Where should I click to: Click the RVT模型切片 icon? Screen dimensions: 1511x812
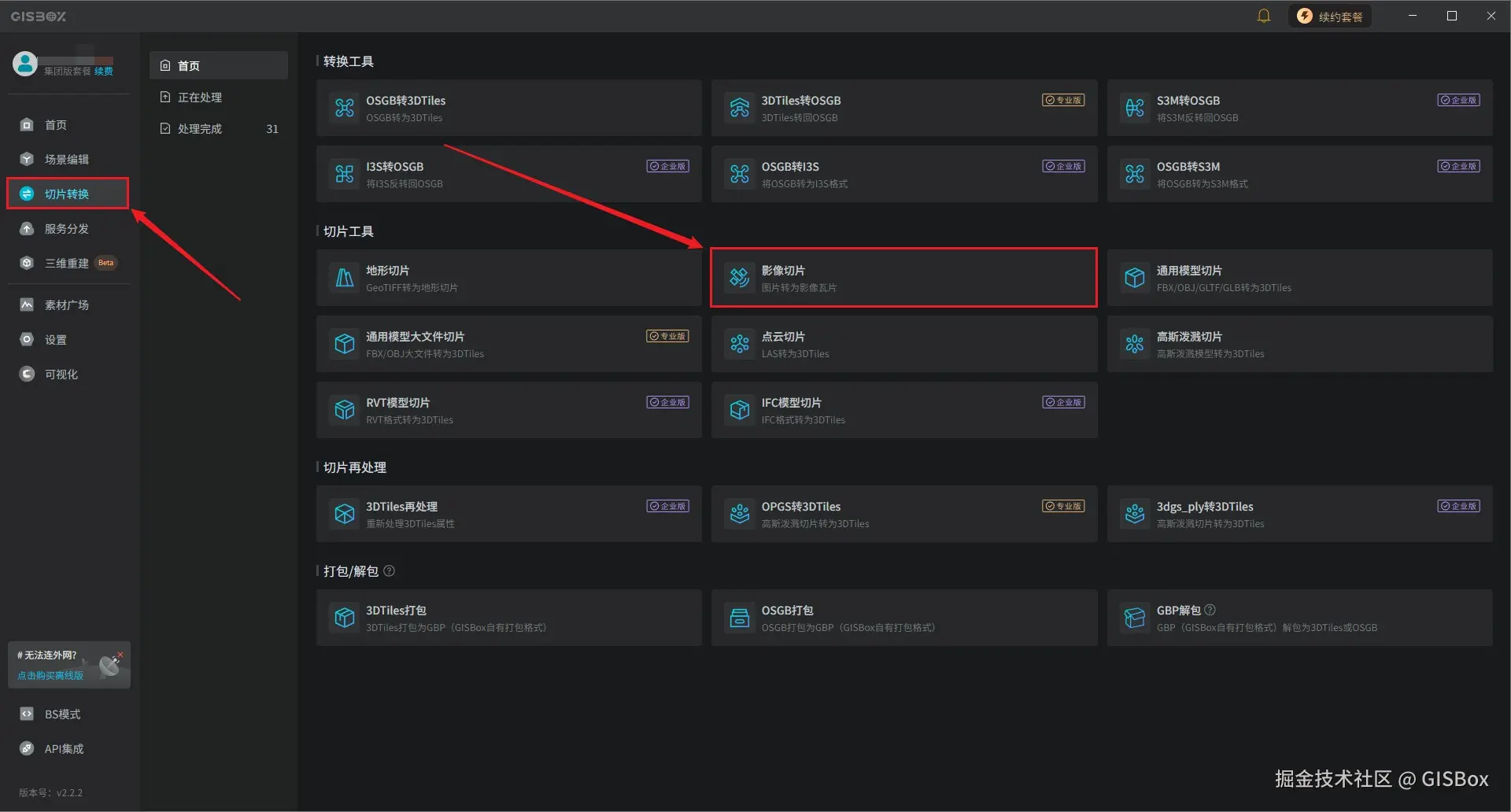click(x=345, y=410)
